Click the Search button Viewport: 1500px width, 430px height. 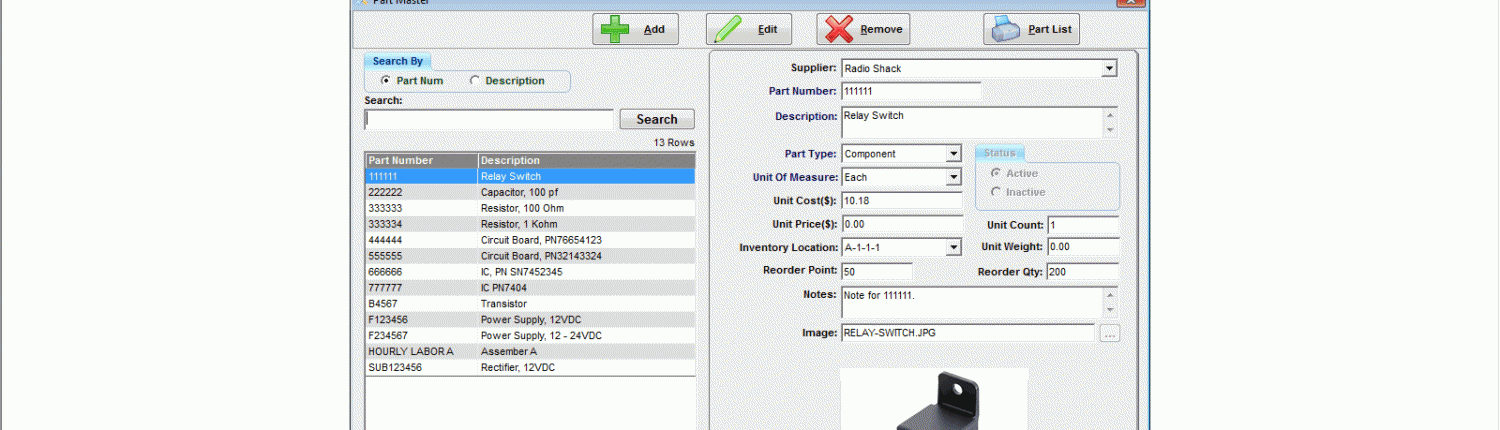[x=657, y=119]
